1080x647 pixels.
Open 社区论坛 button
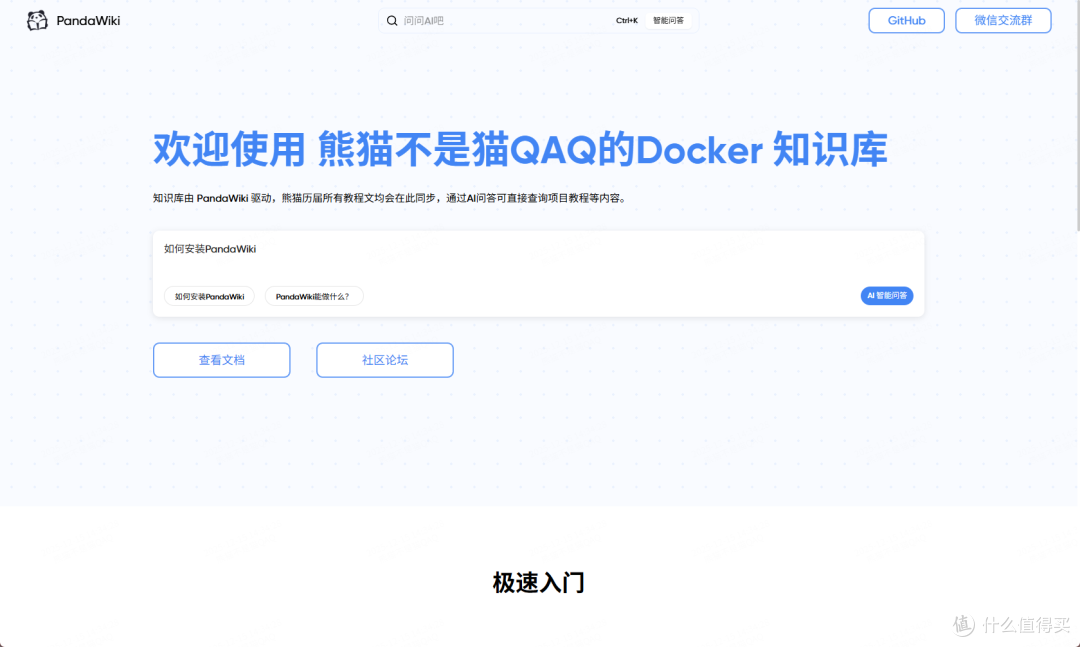pos(385,360)
